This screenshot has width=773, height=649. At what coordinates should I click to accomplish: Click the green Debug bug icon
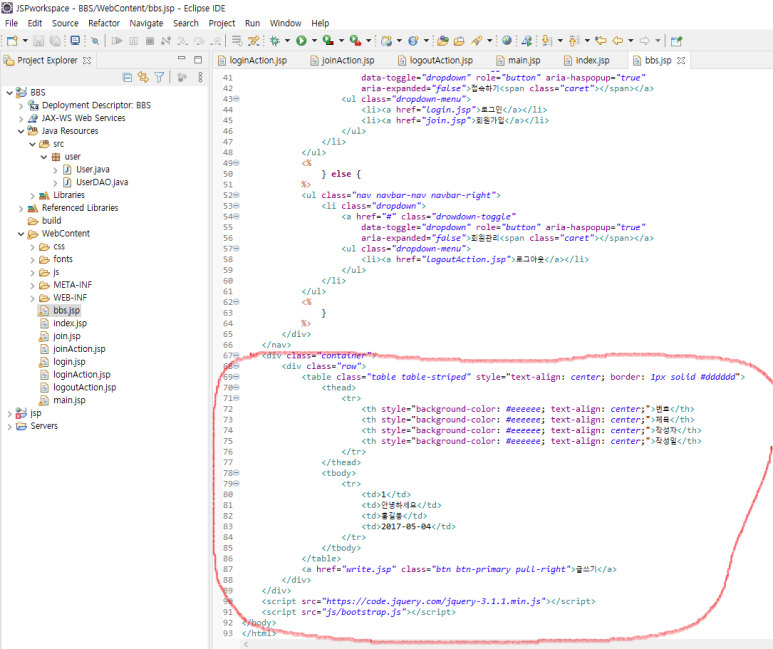[x=275, y=41]
